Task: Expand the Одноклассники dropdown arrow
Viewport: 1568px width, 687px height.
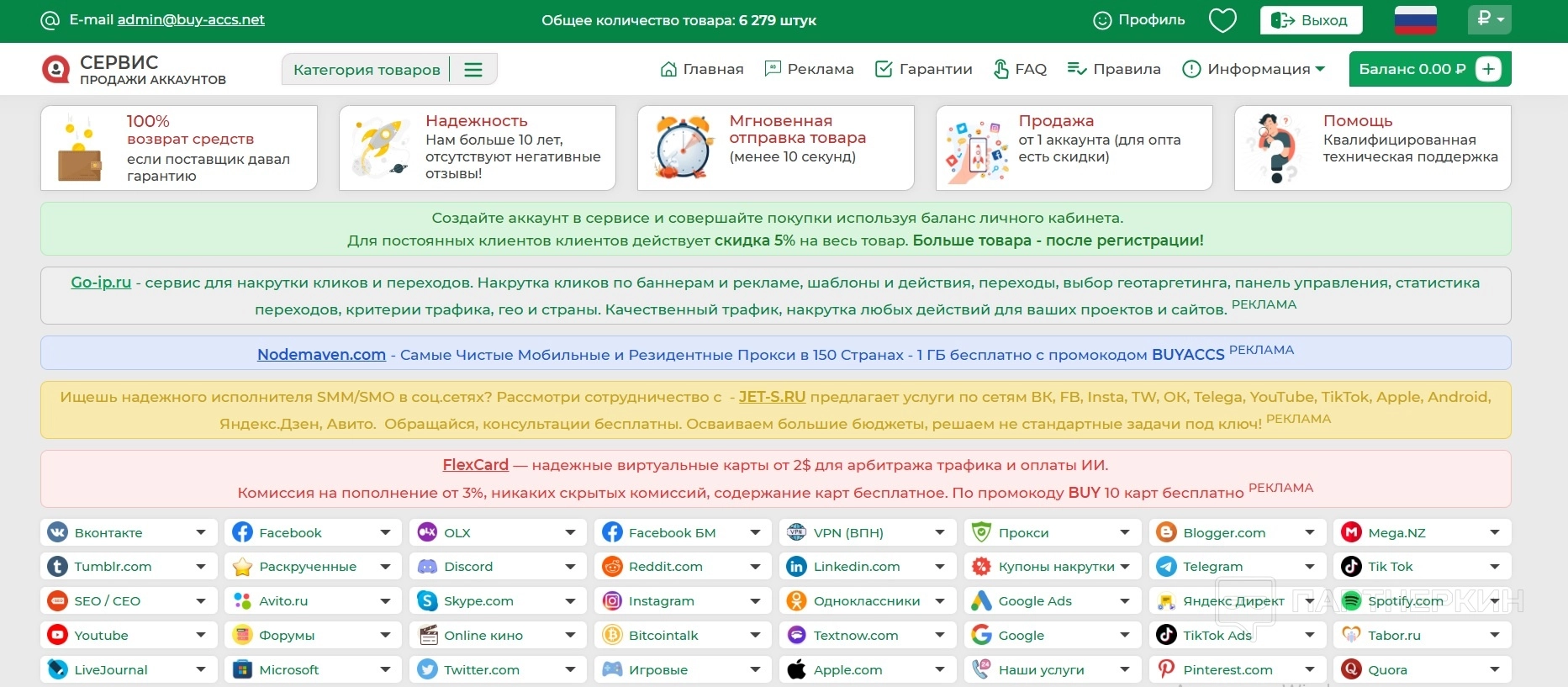Action: click(x=940, y=601)
